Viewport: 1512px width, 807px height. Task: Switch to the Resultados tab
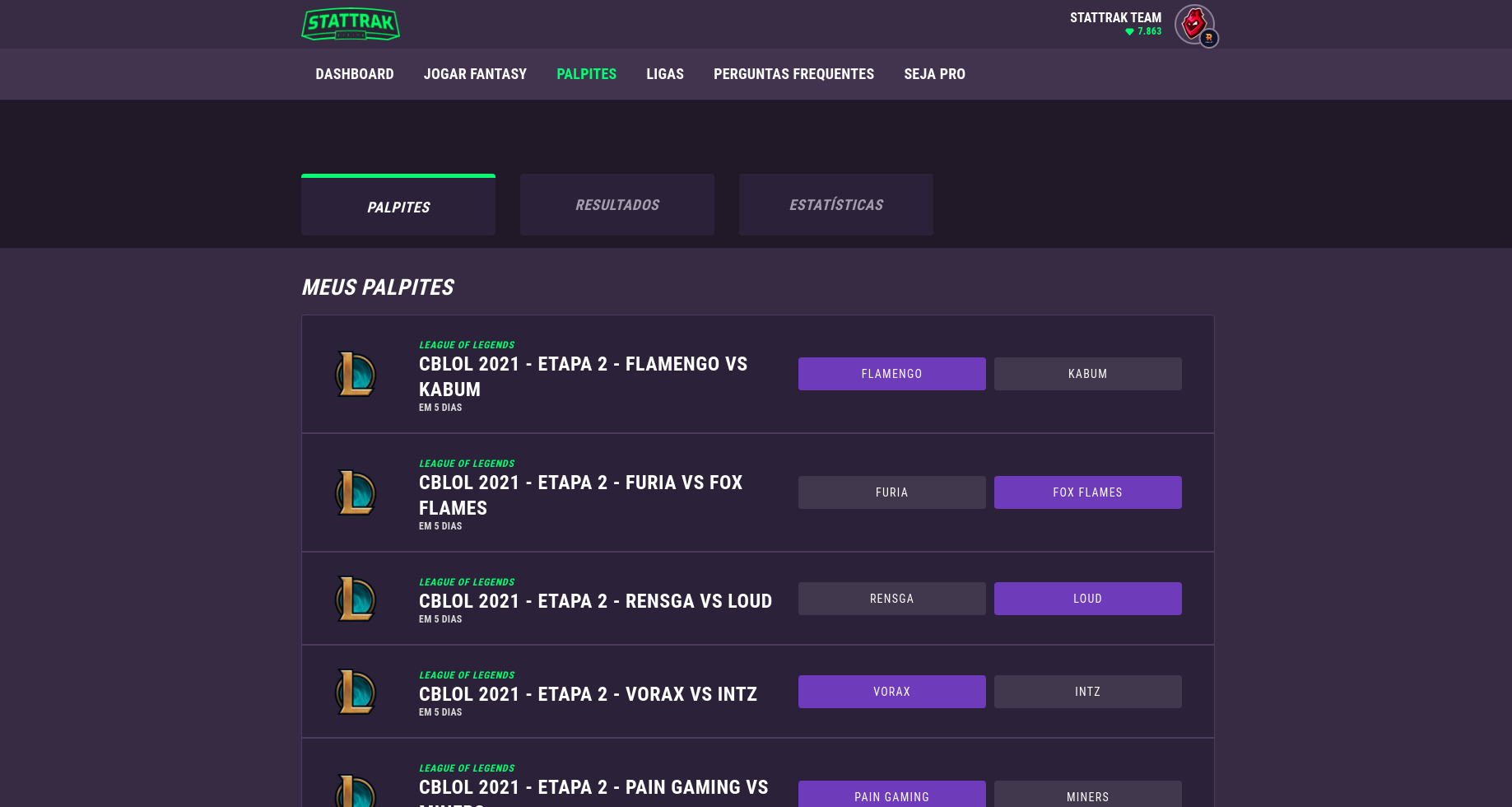[x=617, y=205]
